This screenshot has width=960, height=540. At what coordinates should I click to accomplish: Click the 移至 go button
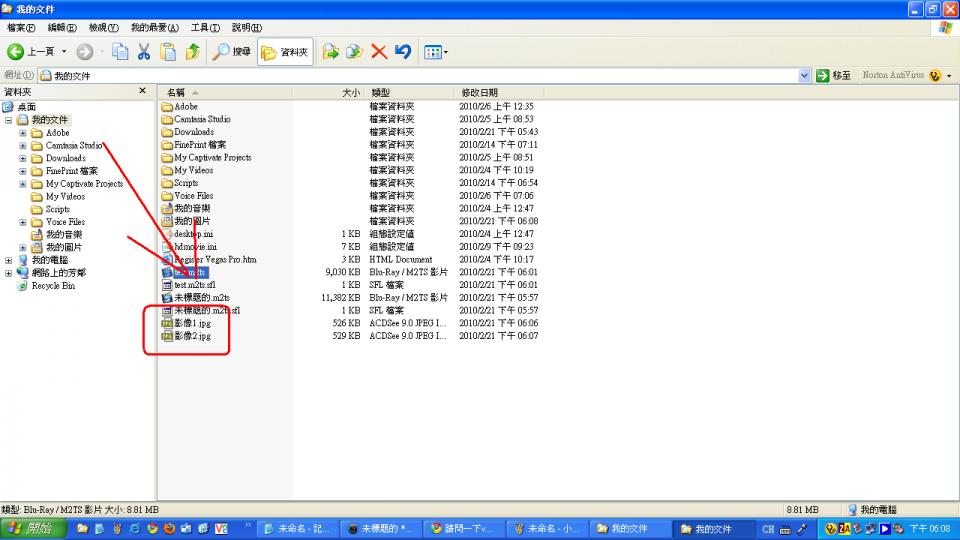pyautogui.click(x=834, y=76)
